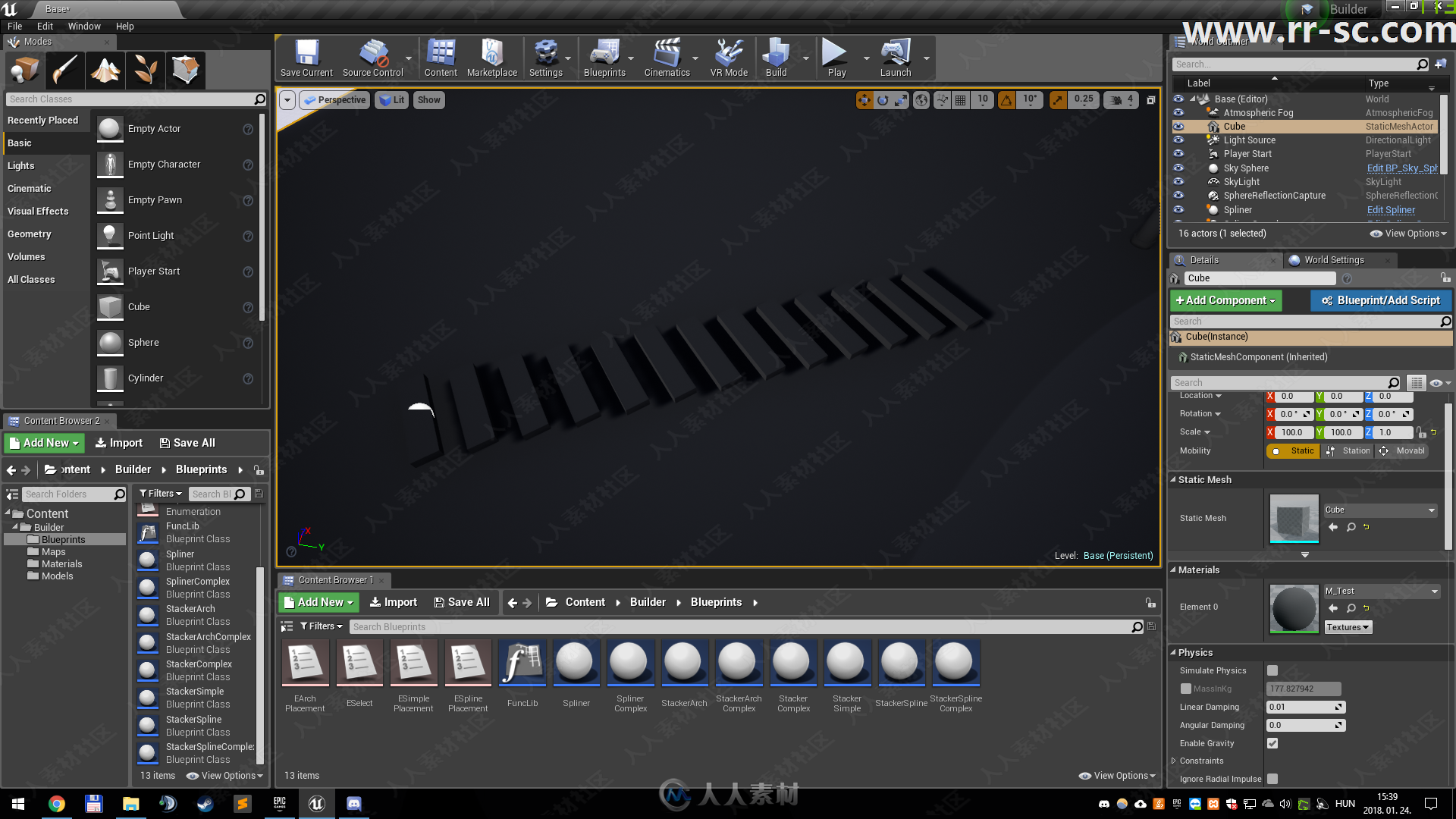Toggle rotation snapping icon in viewport
The image size is (1456, 819).
point(1006,99)
